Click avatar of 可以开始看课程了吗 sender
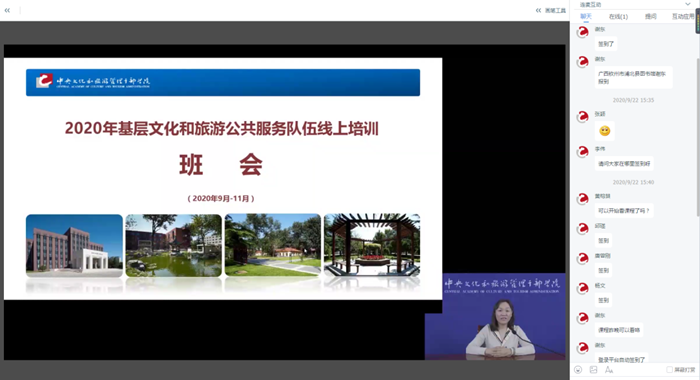The image size is (700, 380). click(x=583, y=199)
